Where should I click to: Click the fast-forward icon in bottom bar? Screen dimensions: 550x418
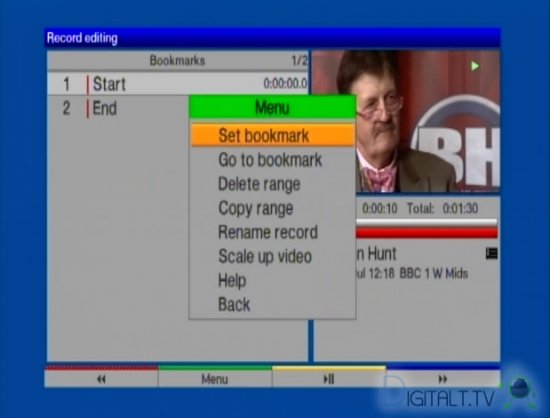coord(443,379)
